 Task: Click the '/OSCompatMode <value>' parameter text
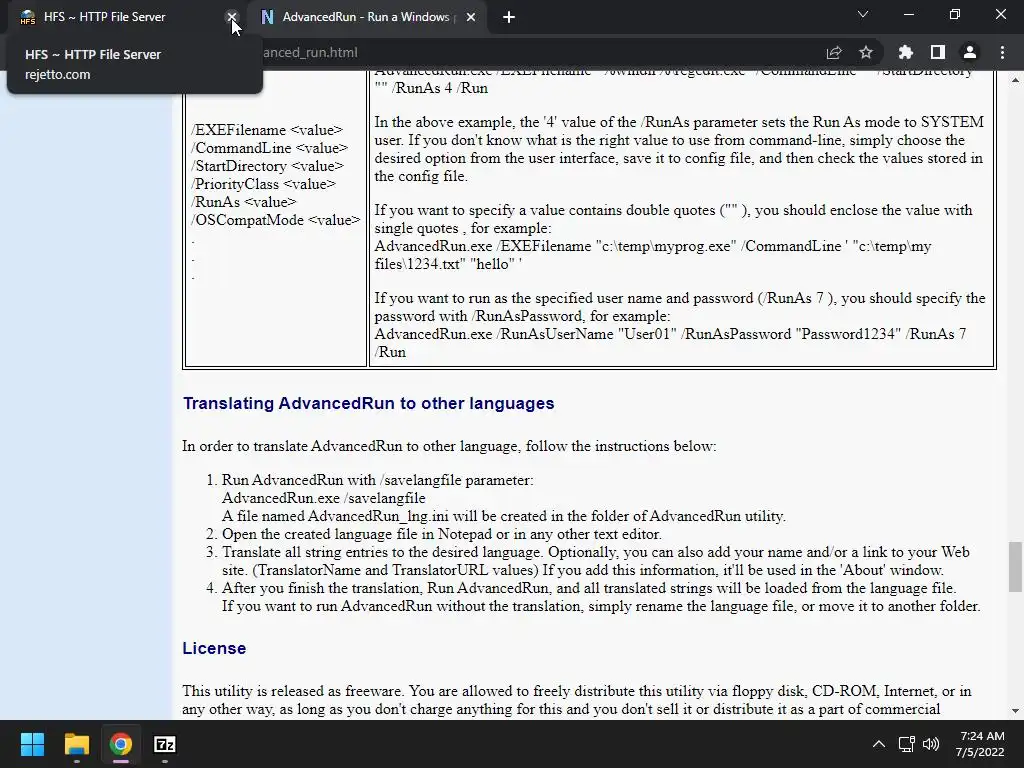click(x=276, y=220)
